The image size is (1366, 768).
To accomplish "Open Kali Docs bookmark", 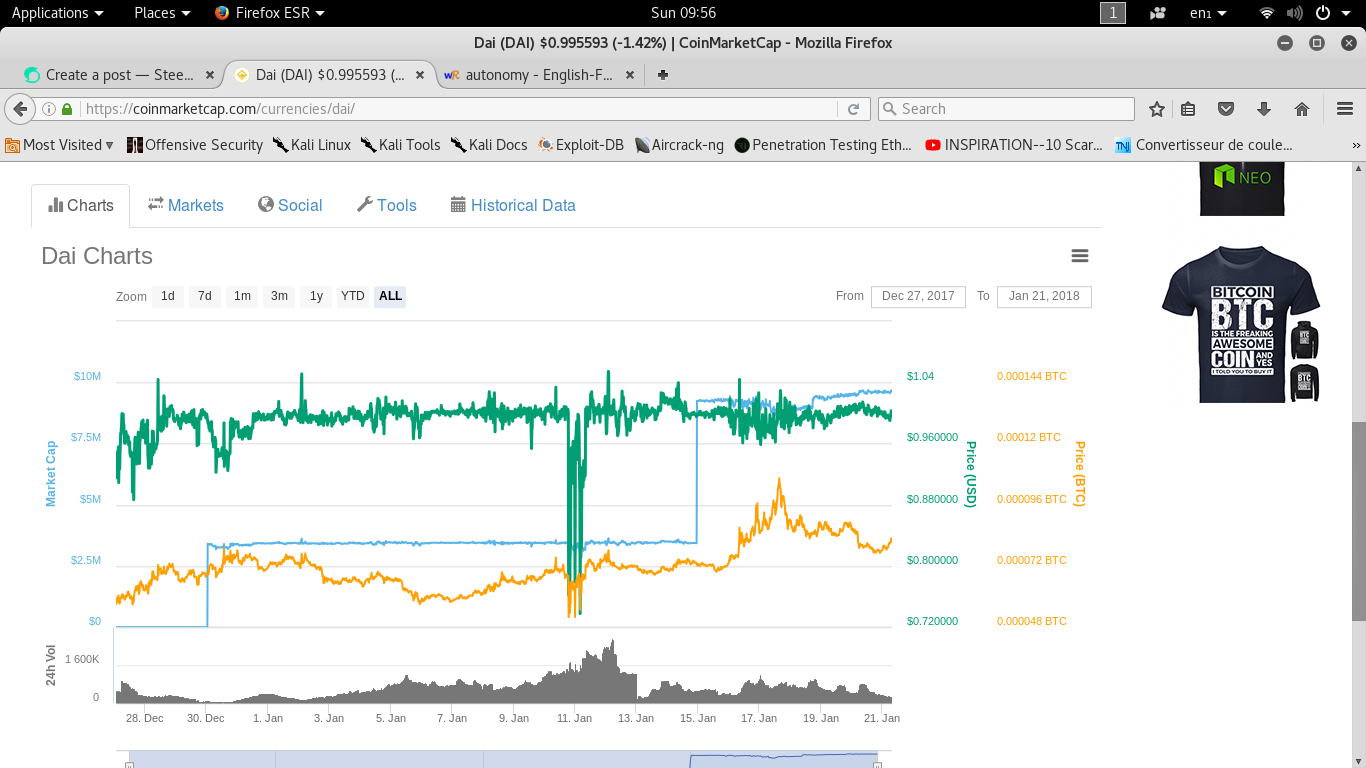I will coord(489,145).
